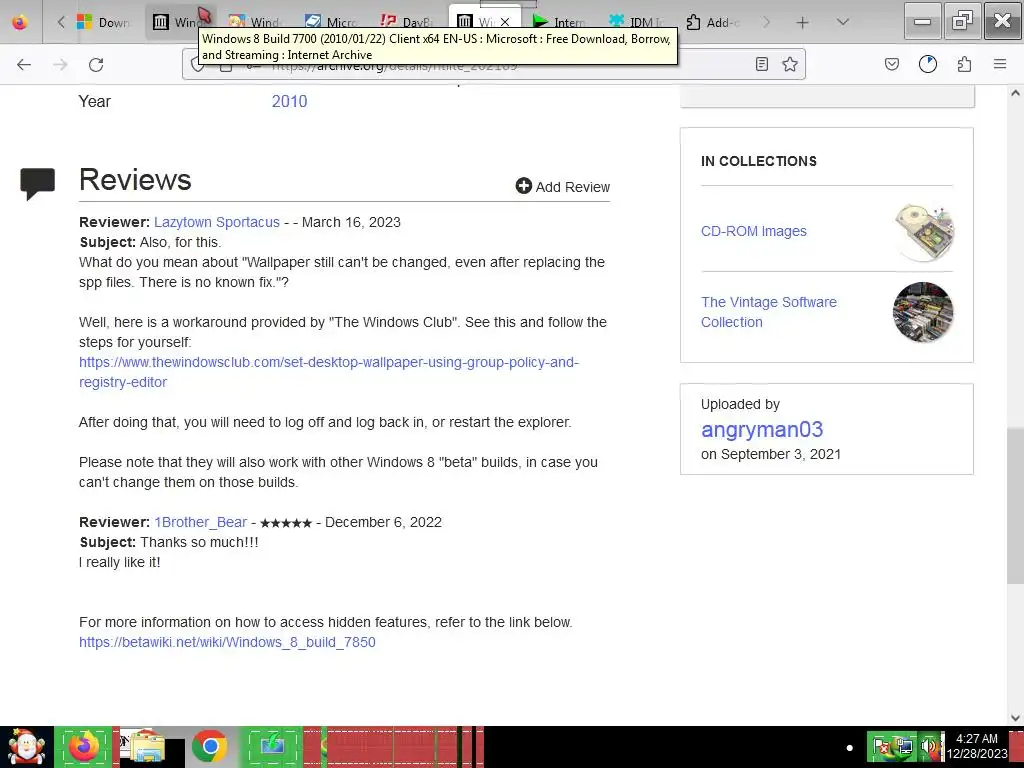1024x768 pixels.
Task: Click 'on September 3, 2021' upload date
Action: pyautogui.click(x=771, y=454)
